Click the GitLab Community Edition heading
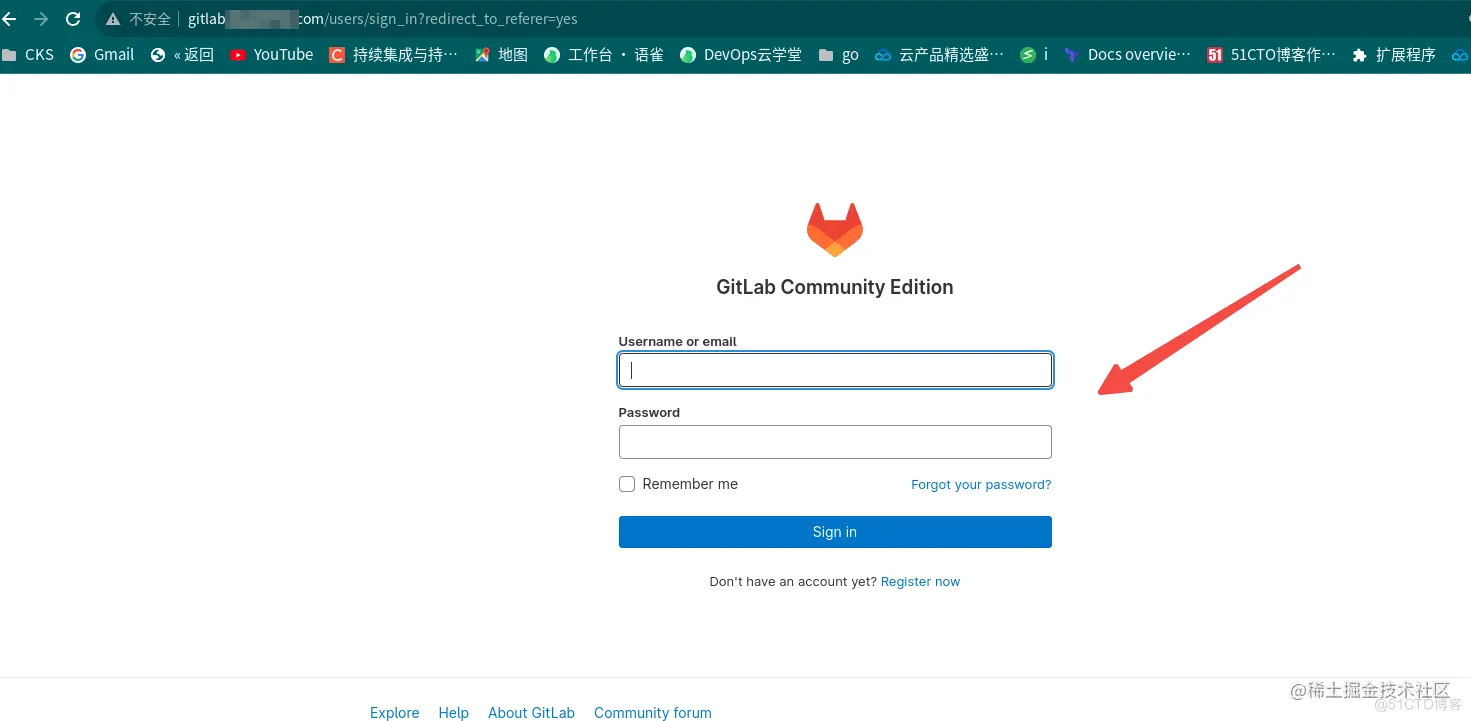Viewport: 1471px width, 721px height. pyautogui.click(x=835, y=287)
